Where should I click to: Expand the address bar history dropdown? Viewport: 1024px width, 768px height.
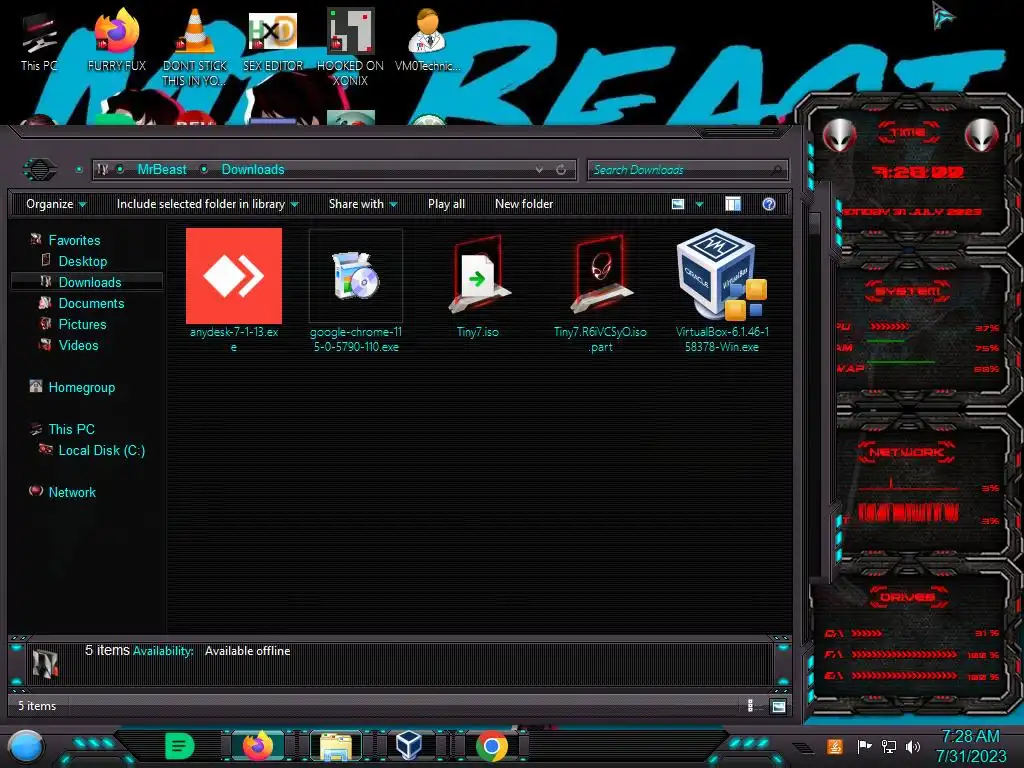click(539, 170)
